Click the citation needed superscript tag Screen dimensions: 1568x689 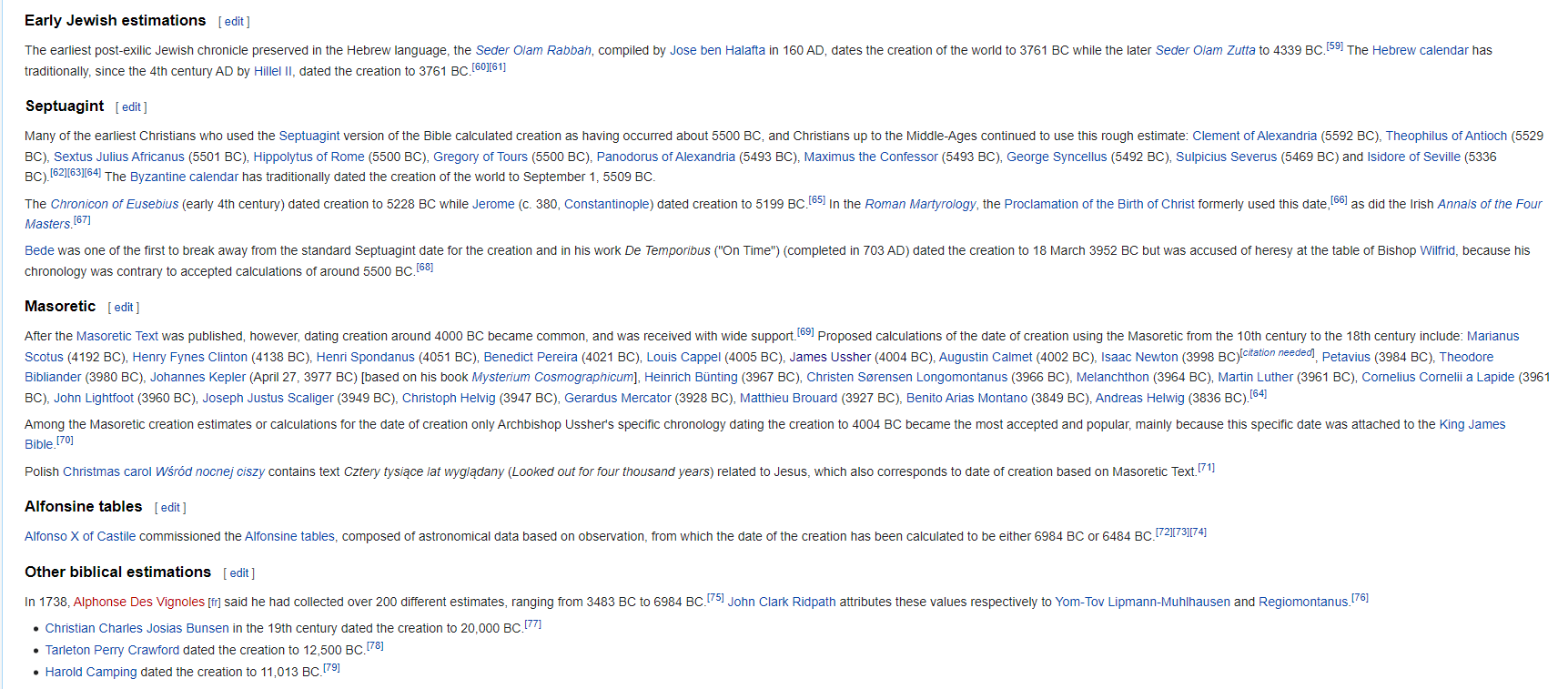(x=1278, y=353)
